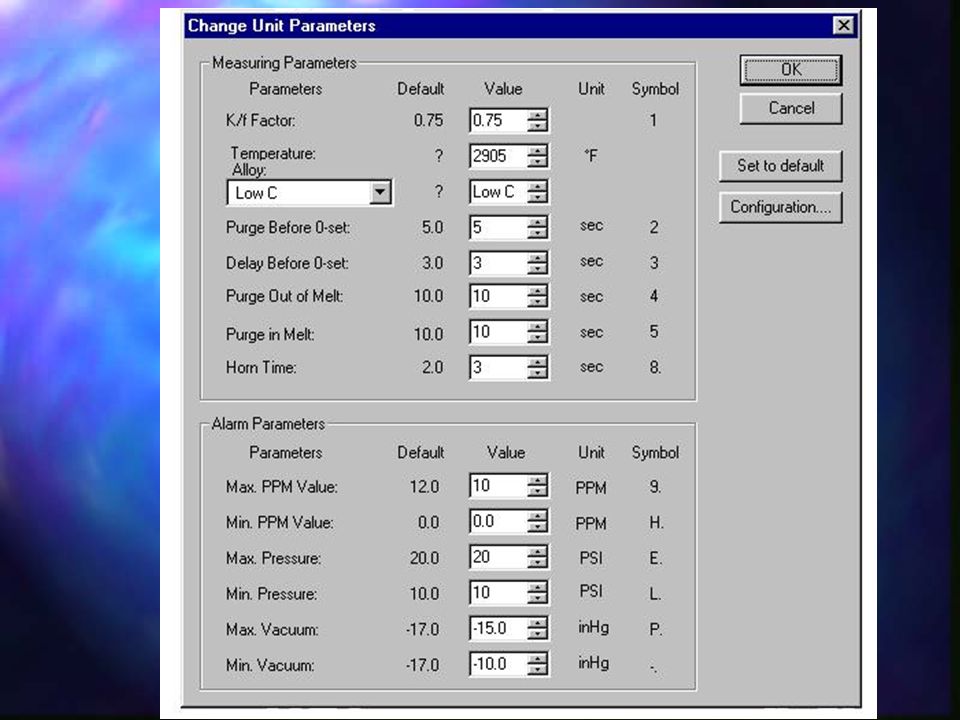This screenshot has width=960, height=720.
Task: Increase Delay Before 0-set with the up arrow
Action: pos(538,257)
